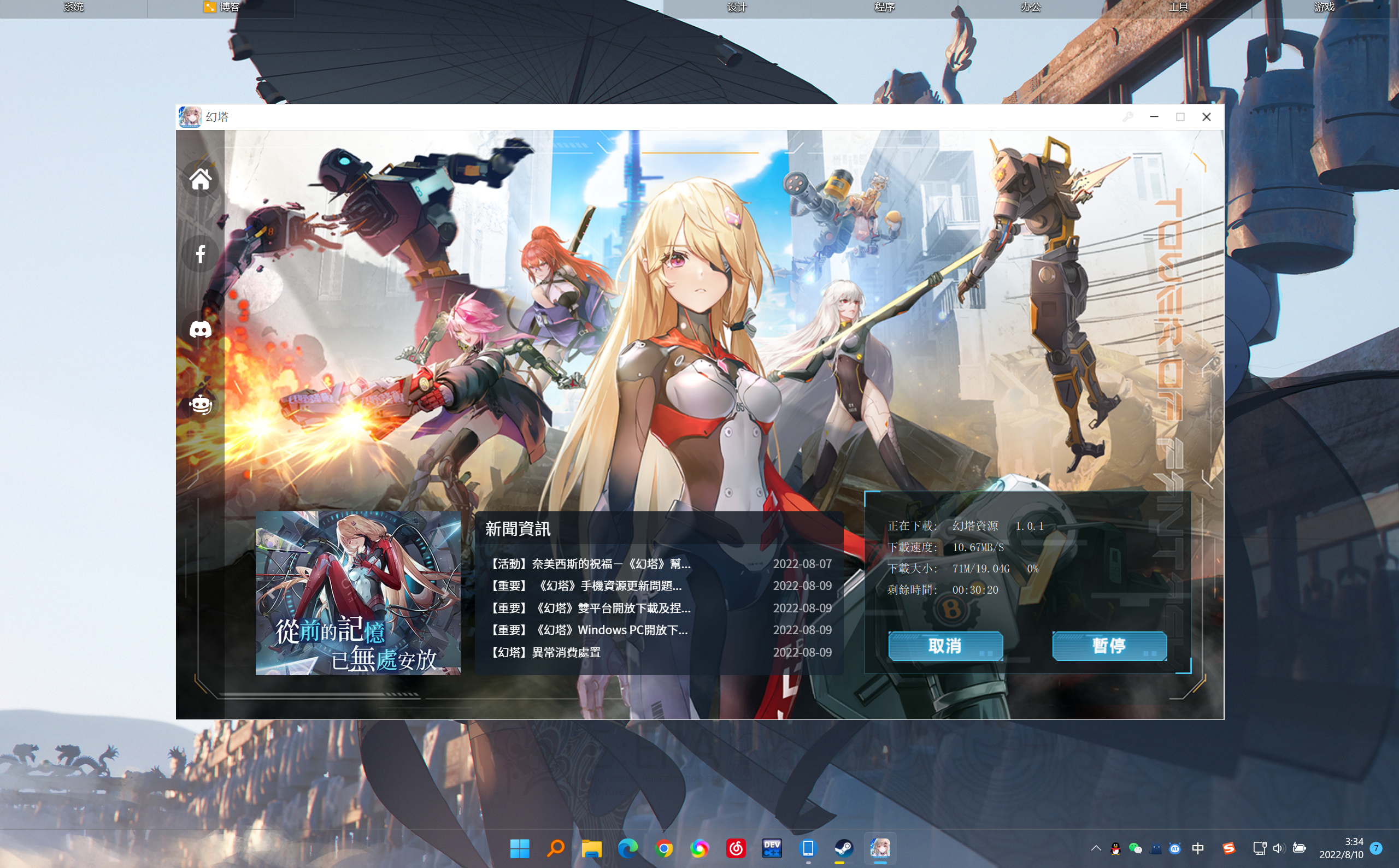Image resolution: width=1399 pixels, height=868 pixels.
Task: Open taskbar Search magnifier
Action: [x=555, y=848]
